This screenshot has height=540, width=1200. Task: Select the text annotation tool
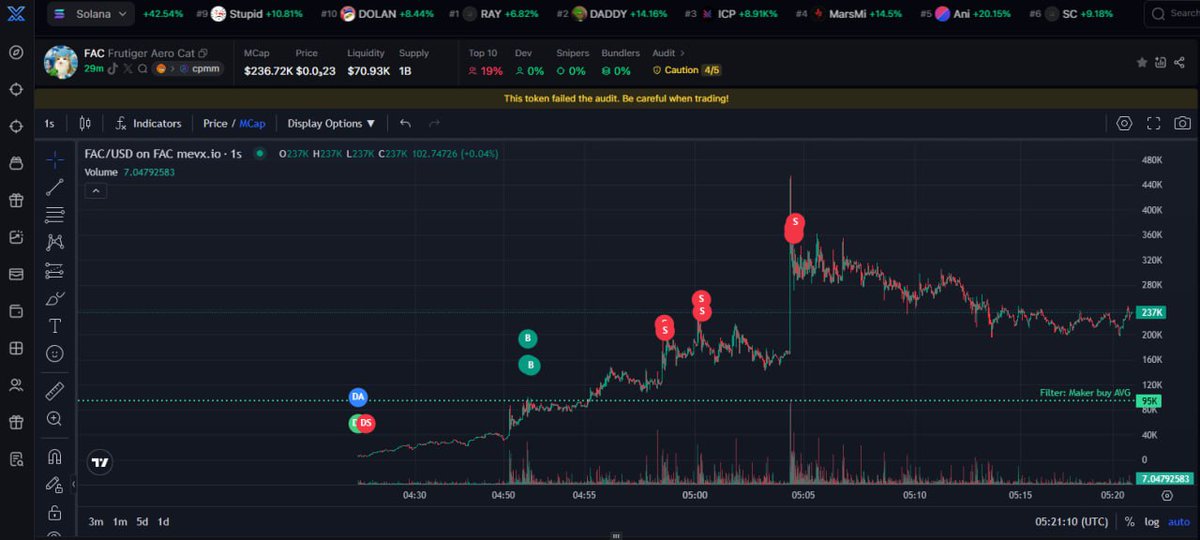[55, 326]
